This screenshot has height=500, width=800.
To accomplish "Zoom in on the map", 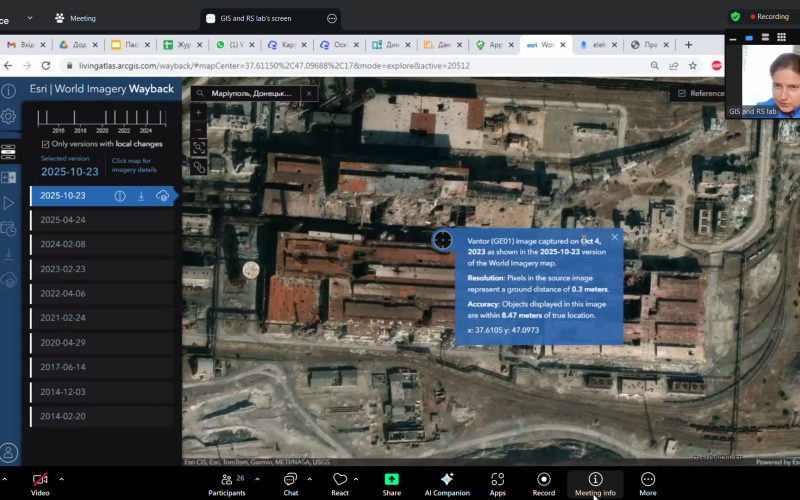I will click(199, 113).
